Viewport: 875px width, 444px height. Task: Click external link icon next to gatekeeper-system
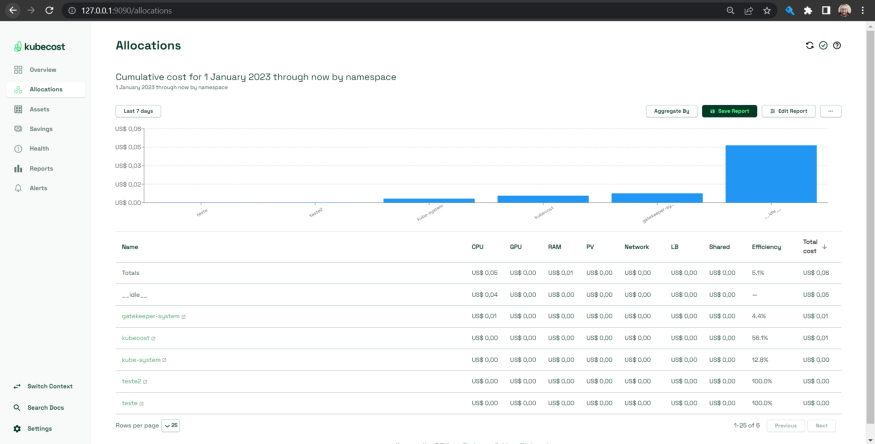(184, 316)
